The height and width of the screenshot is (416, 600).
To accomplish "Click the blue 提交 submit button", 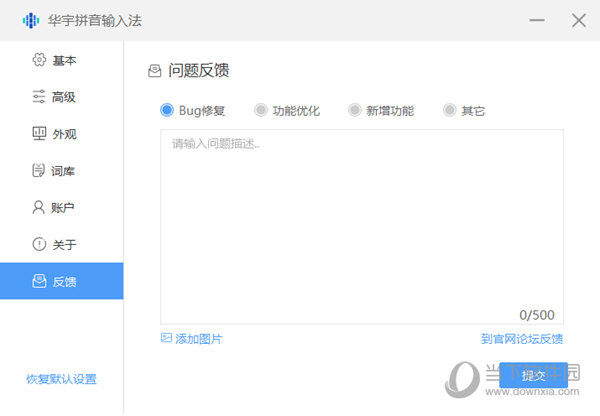I will click(533, 375).
